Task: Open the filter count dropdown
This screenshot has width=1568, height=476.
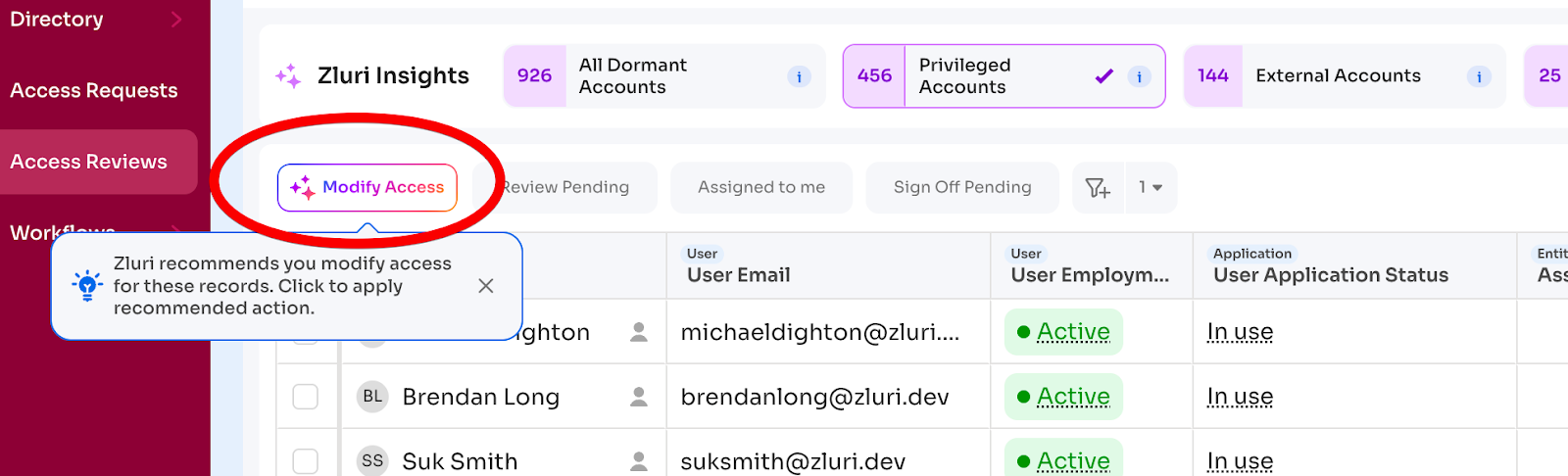Action: [1151, 187]
